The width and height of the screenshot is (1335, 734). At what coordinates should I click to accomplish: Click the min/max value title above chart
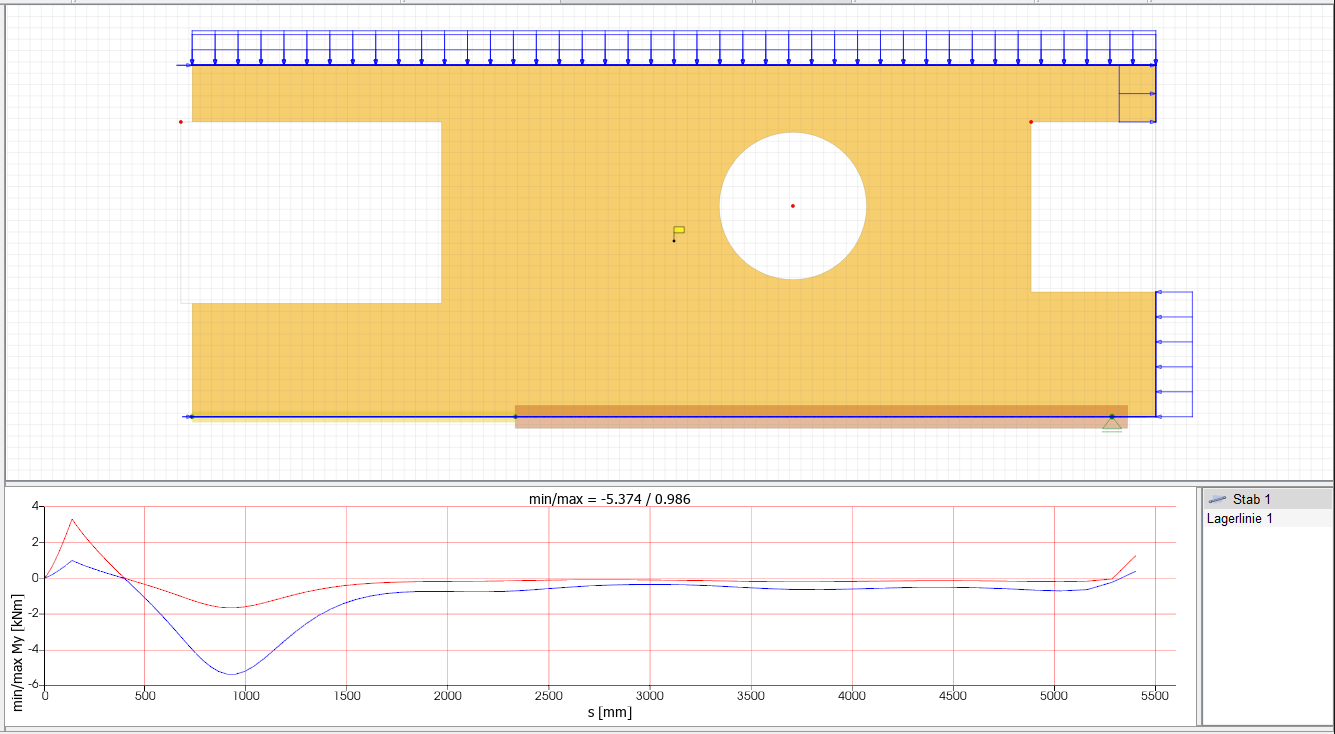coord(609,498)
